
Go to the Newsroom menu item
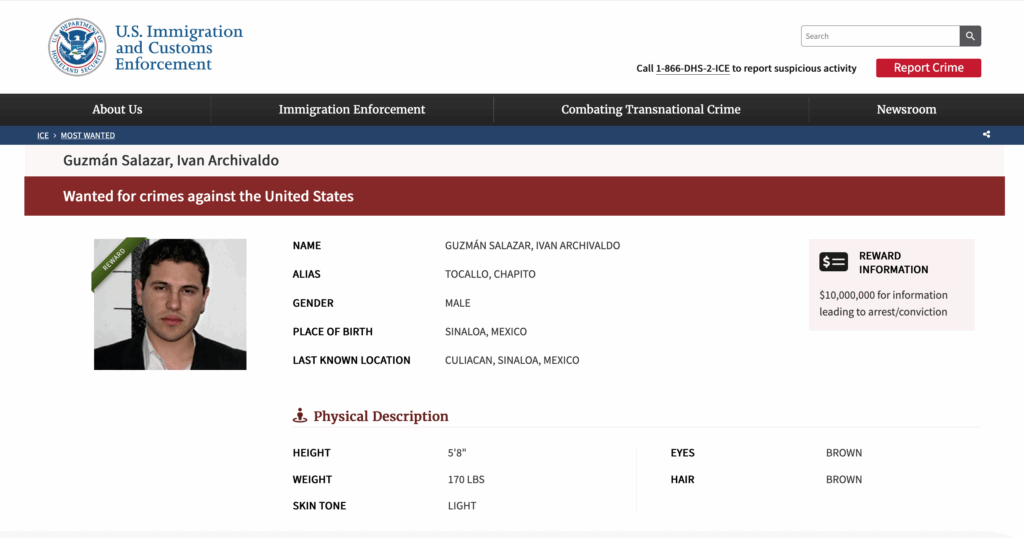[x=906, y=109]
